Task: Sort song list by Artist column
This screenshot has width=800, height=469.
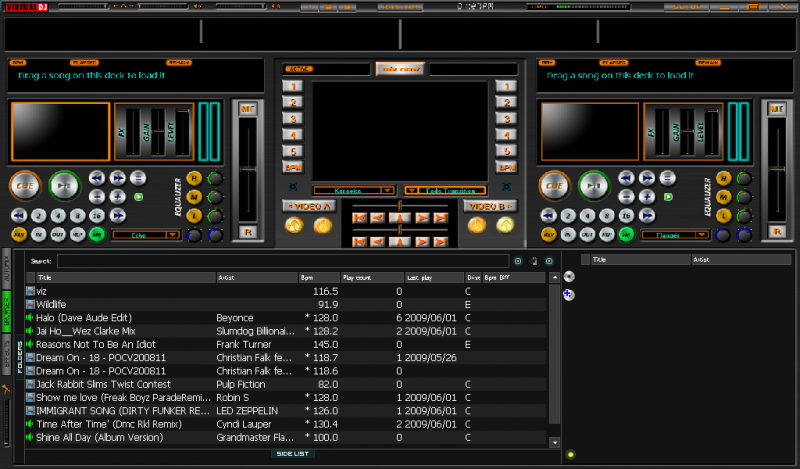Action: 257,278
